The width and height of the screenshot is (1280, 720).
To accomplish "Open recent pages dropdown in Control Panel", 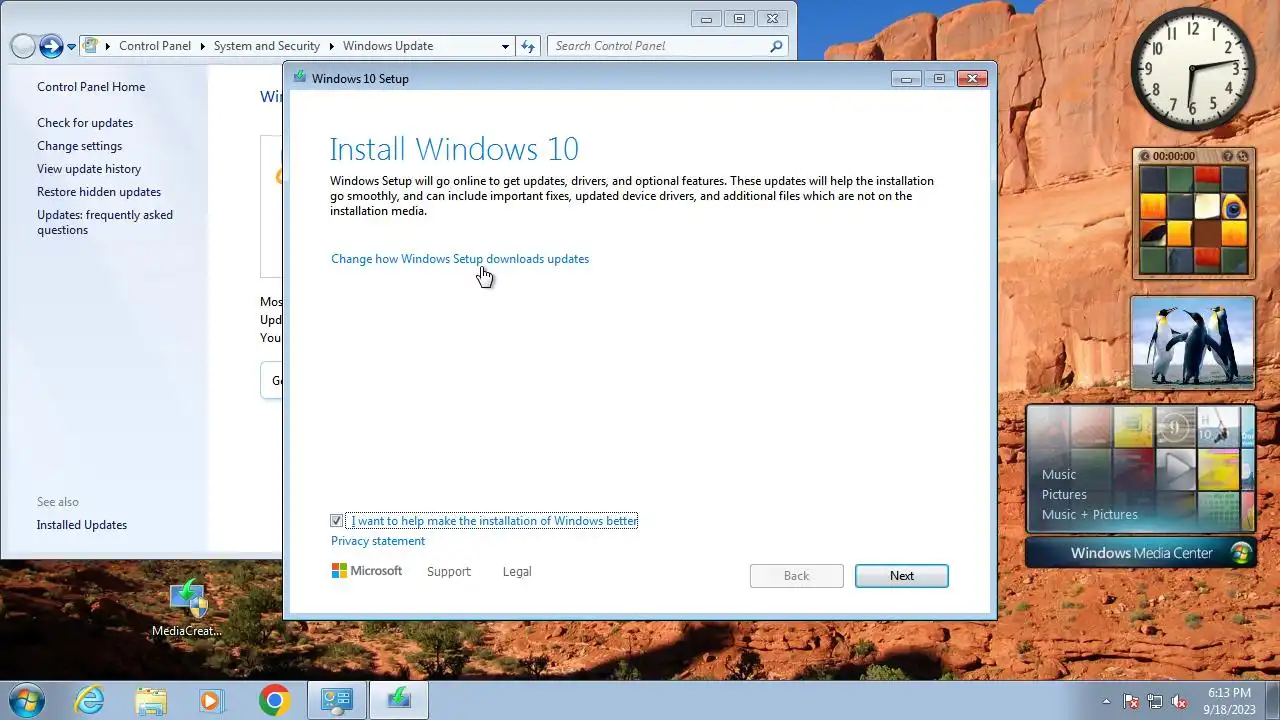I will pos(72,47).
